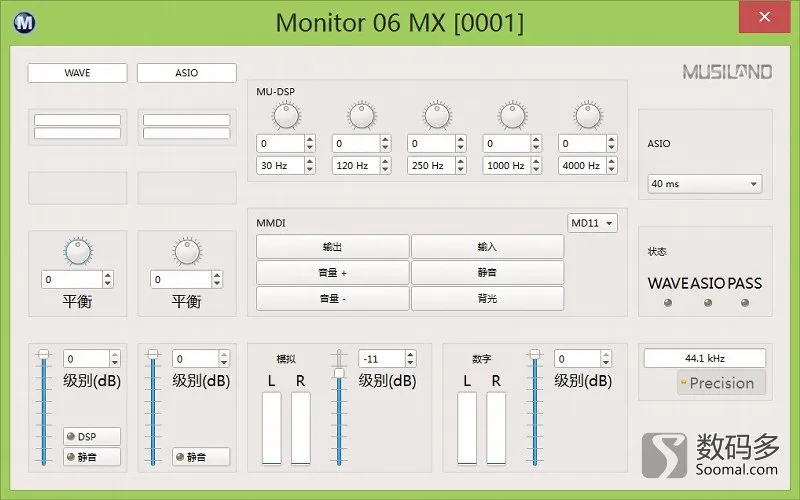Click the WAVE status indicator light
The image size is (800, 500).
pos(667,303)
